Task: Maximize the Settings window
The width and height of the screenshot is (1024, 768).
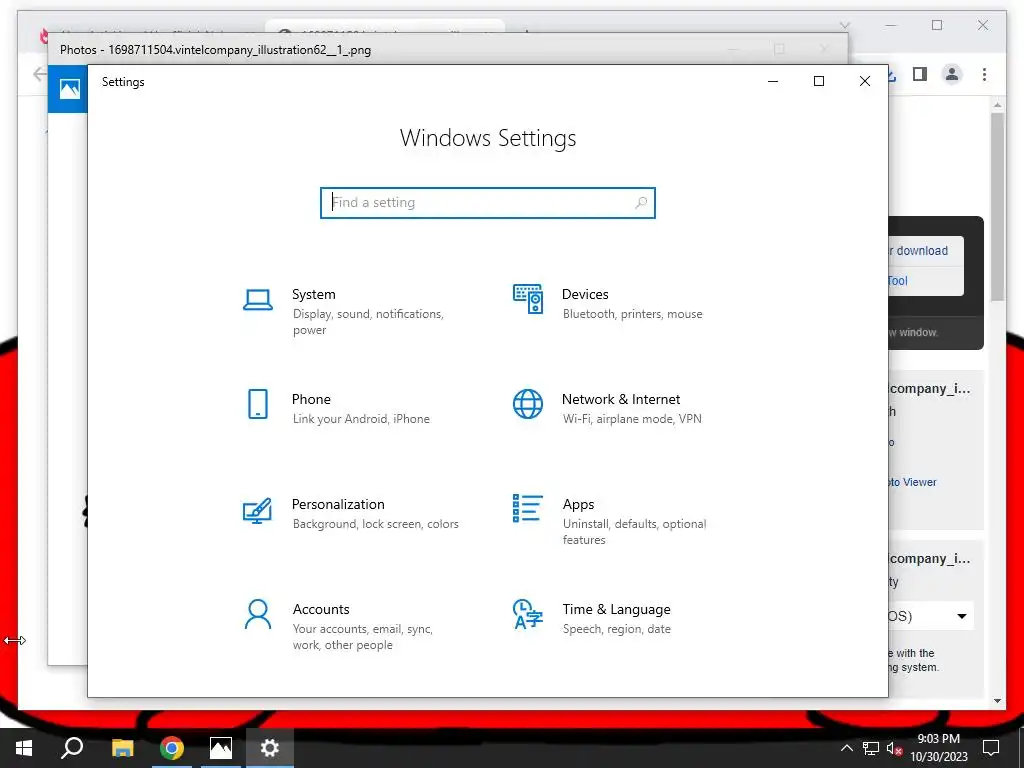Action: click(819, 81)
